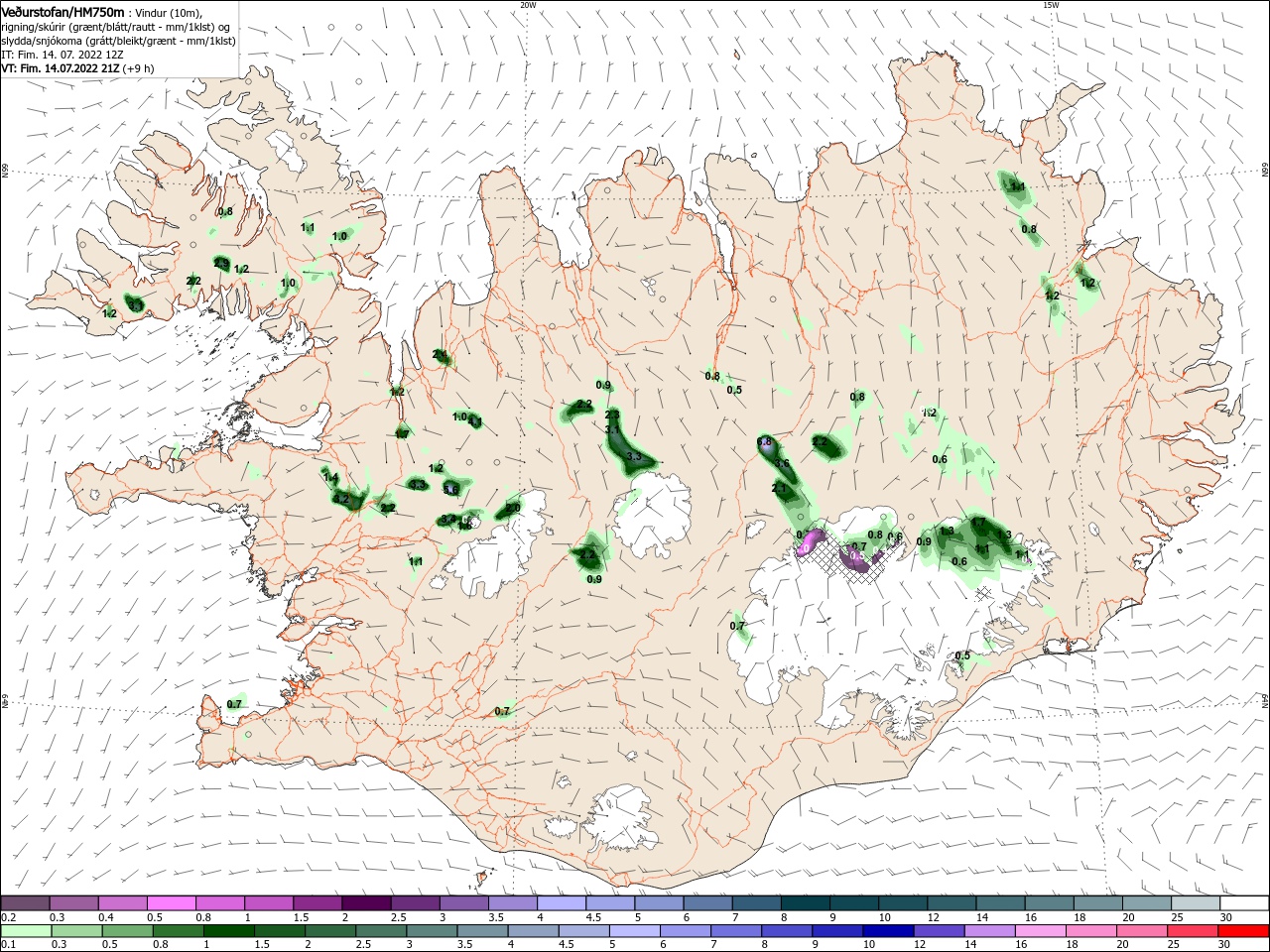The height and width of the screenshot is (952, 1270).
Task: Click the 2.0 rainfall value on map
Action: tap(513, 508)
